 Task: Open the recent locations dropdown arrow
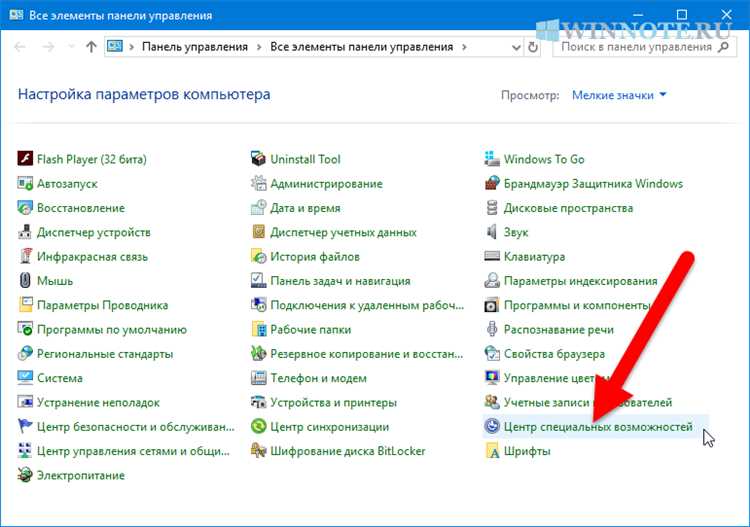pos(71,47)
